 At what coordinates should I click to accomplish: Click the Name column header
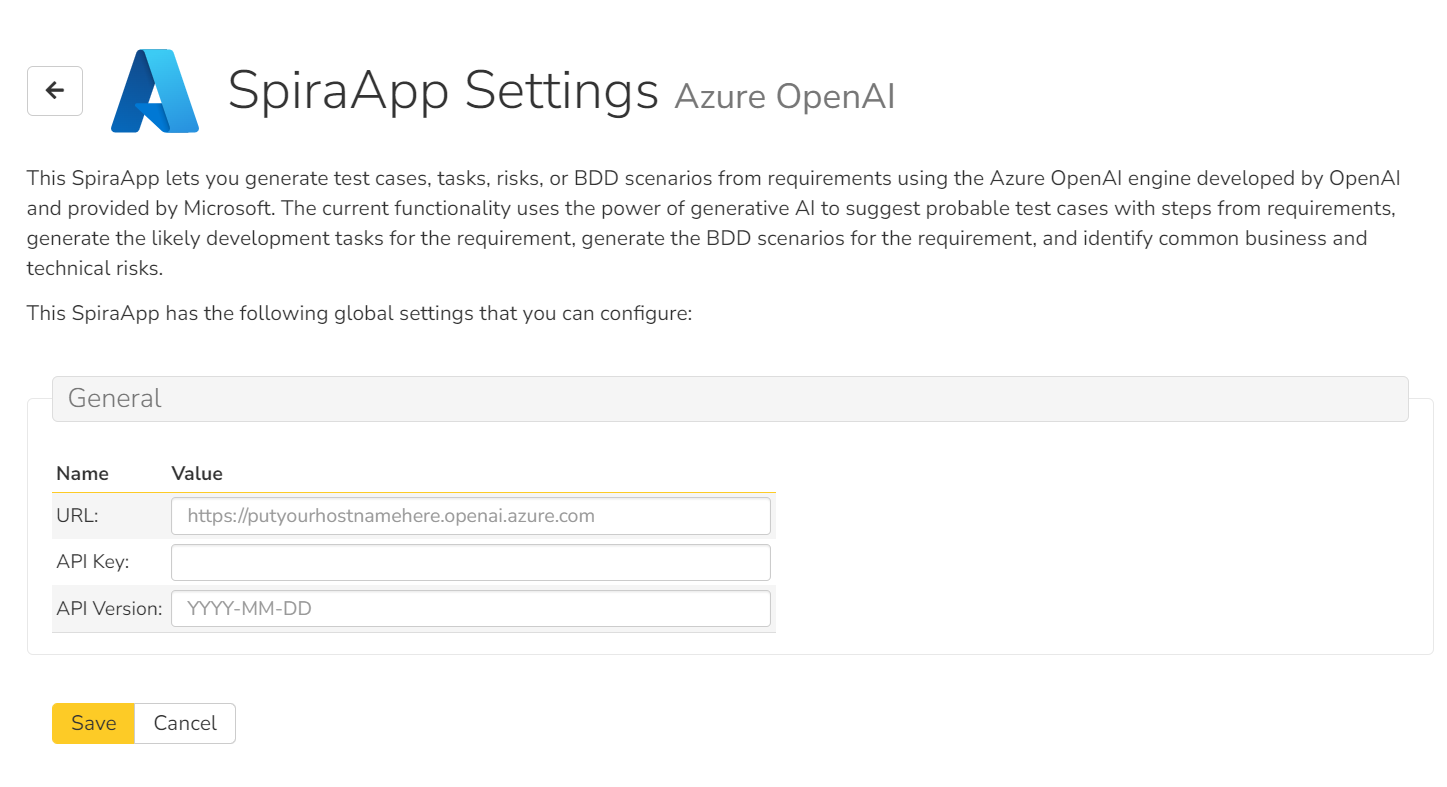tap(82, 473)
